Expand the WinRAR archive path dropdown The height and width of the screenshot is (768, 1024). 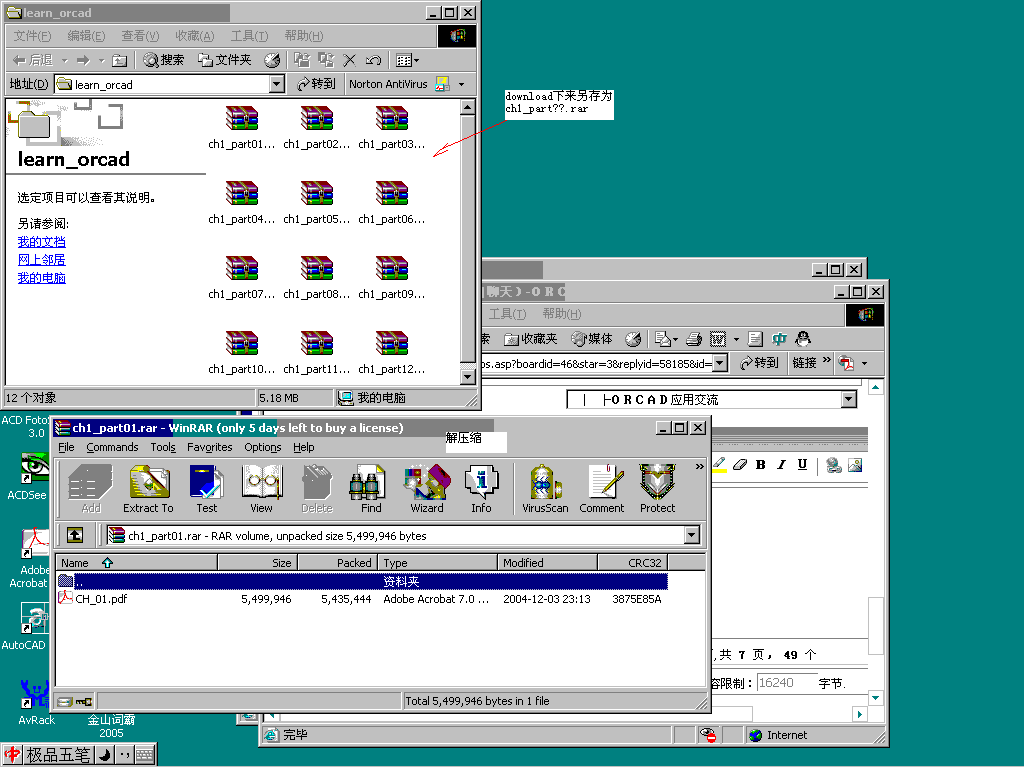coord(691,536)
